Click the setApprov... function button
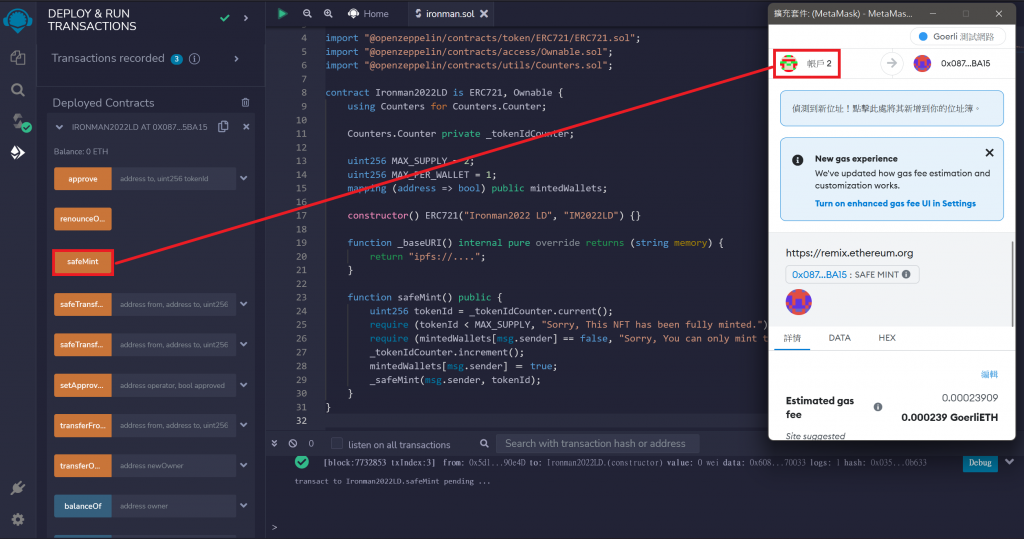This screenshot has width=1024, height=539. pos(83,385)
